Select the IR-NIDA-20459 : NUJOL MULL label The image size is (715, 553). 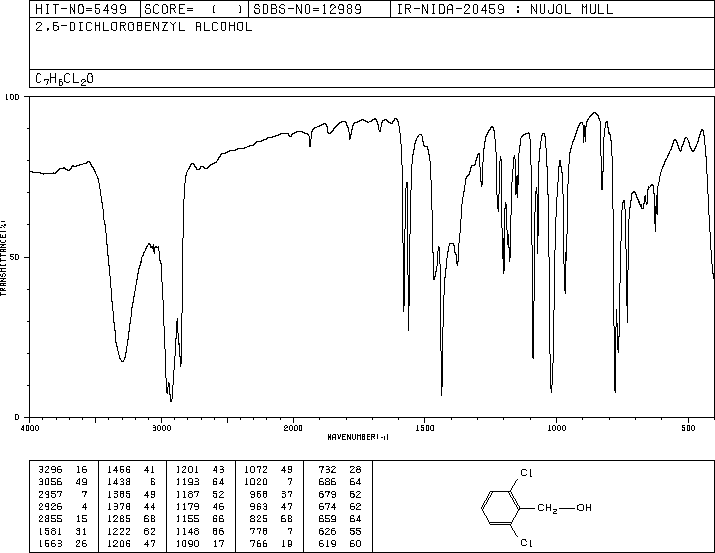[505, 9]
